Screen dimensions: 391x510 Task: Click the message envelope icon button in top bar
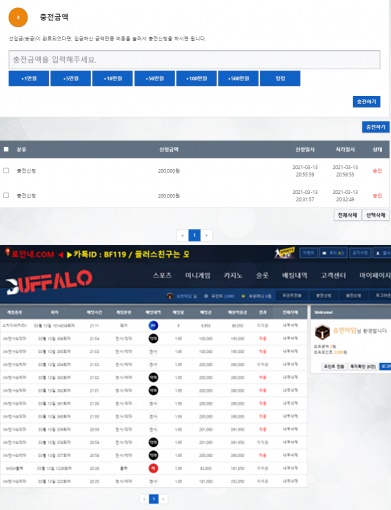click(333, 253)
